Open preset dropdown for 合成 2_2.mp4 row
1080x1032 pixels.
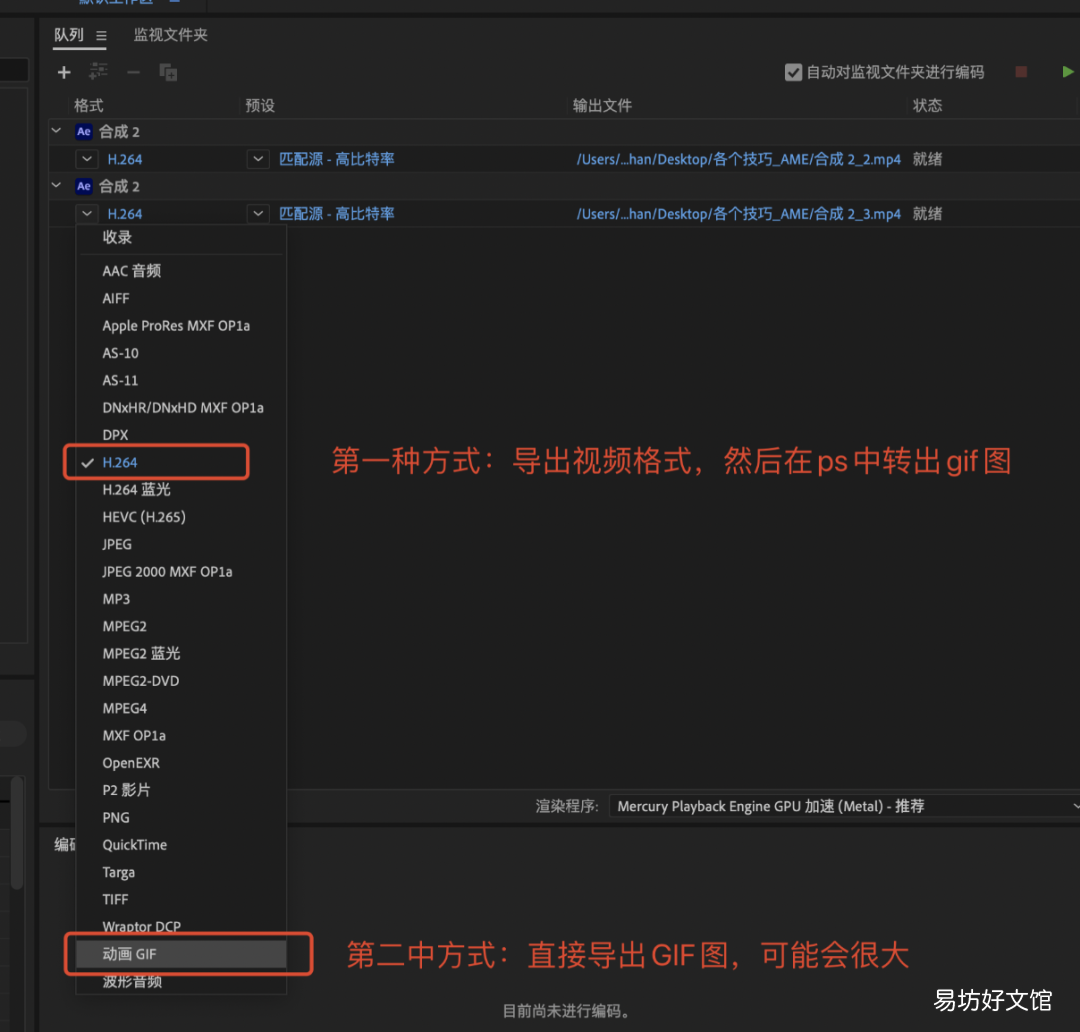258,159
